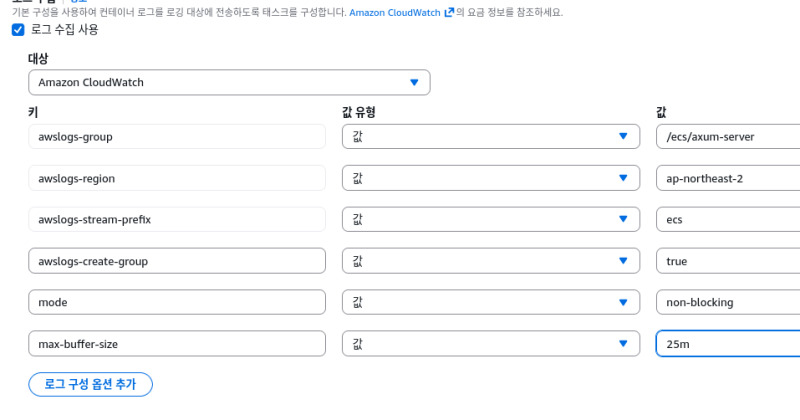Screen dimensions: 800x420
Task: Expand value type dropdown for mode row
Action: pos(490,302)
